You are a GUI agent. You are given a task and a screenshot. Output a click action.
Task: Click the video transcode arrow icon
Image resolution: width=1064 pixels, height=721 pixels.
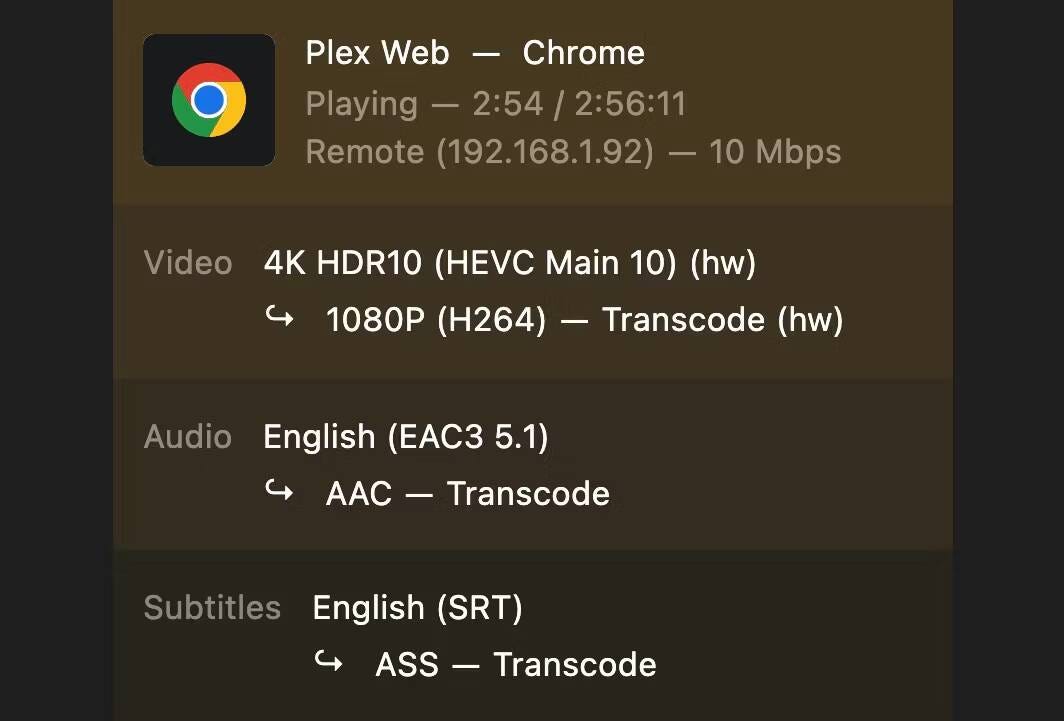pyautogui.click(x=280, y=318)
